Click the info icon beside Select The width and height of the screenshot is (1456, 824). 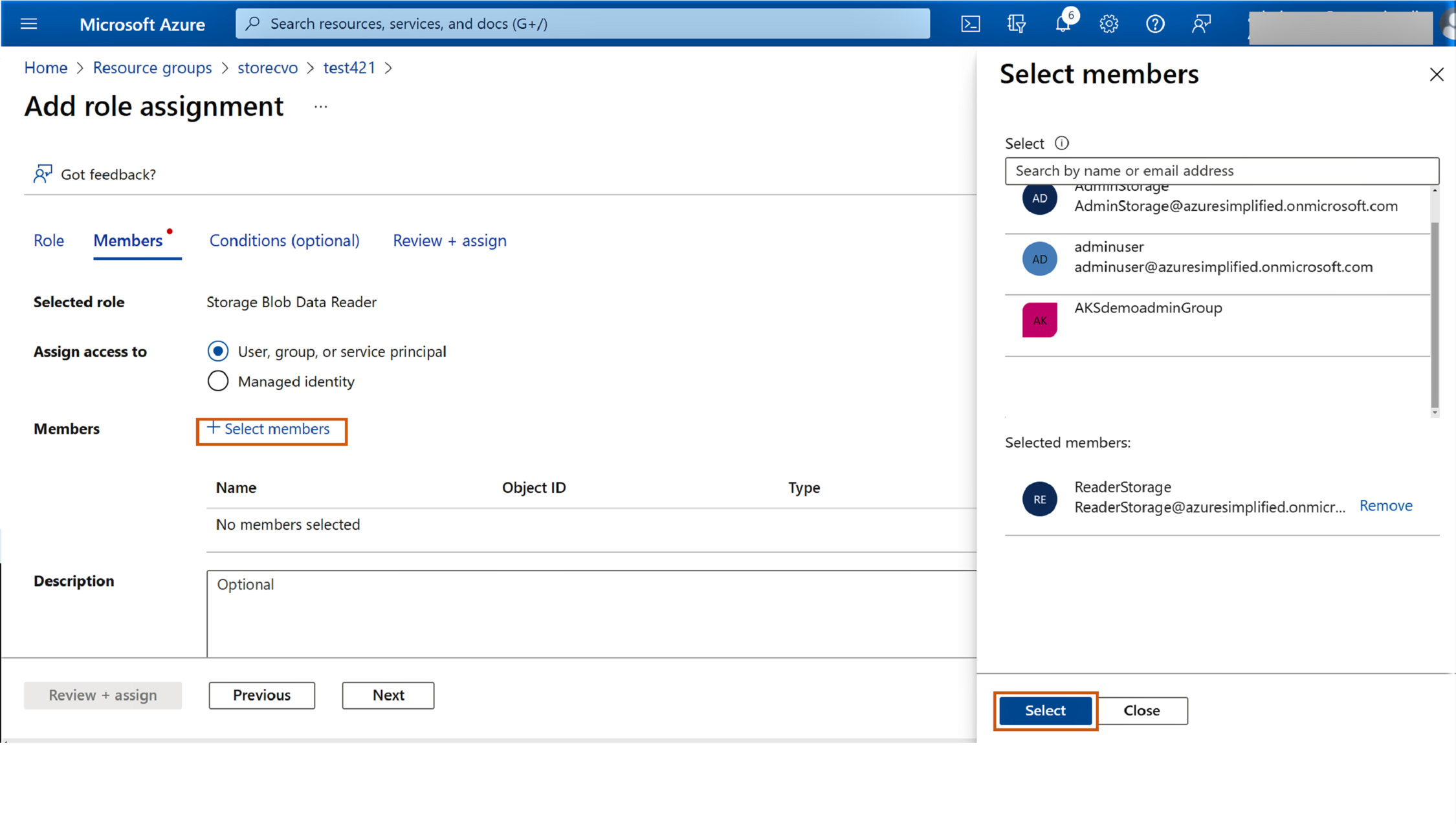click(x=1061, y=143)
